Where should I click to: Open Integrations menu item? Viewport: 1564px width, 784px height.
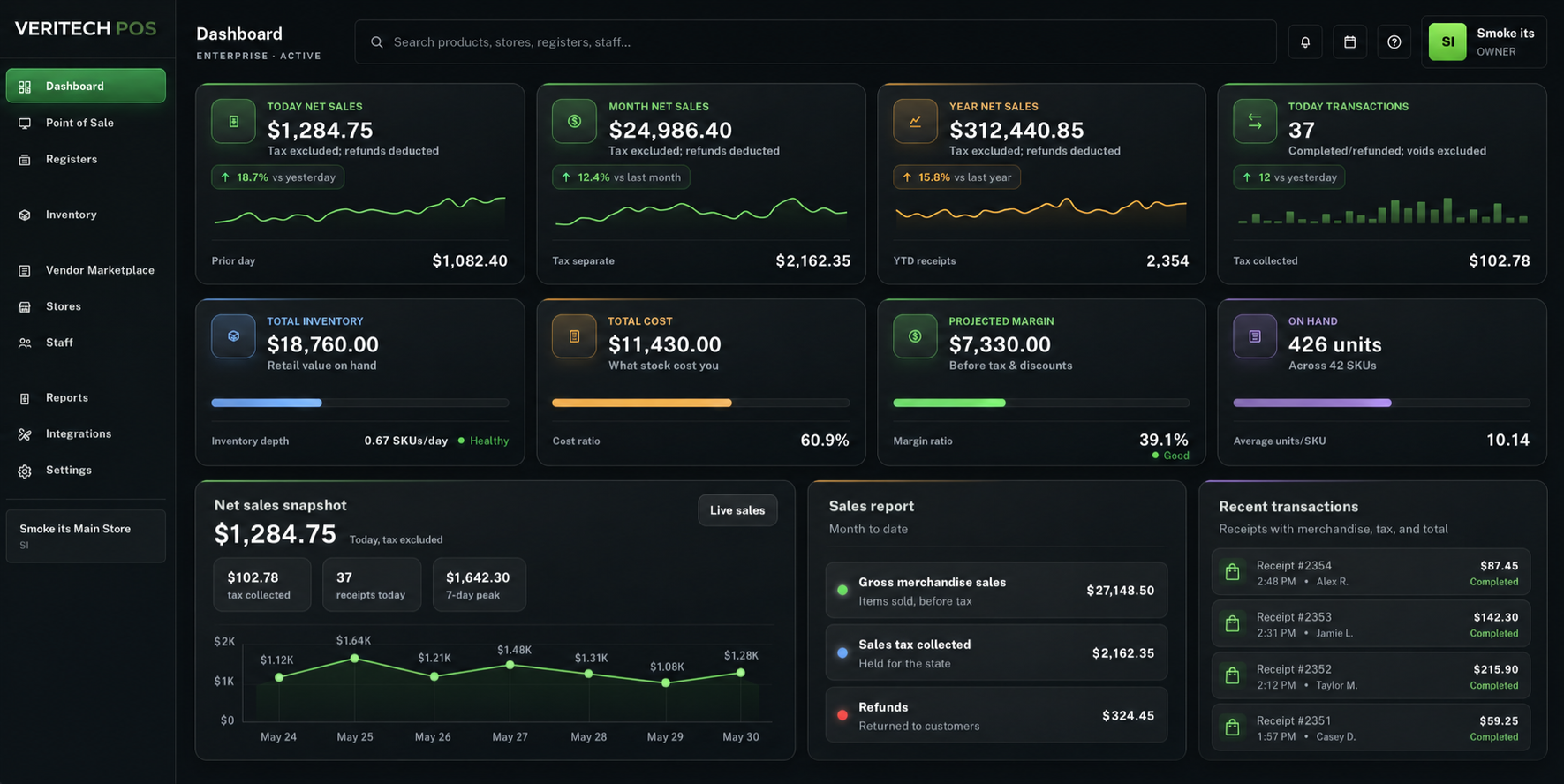(x=86, y=433)
